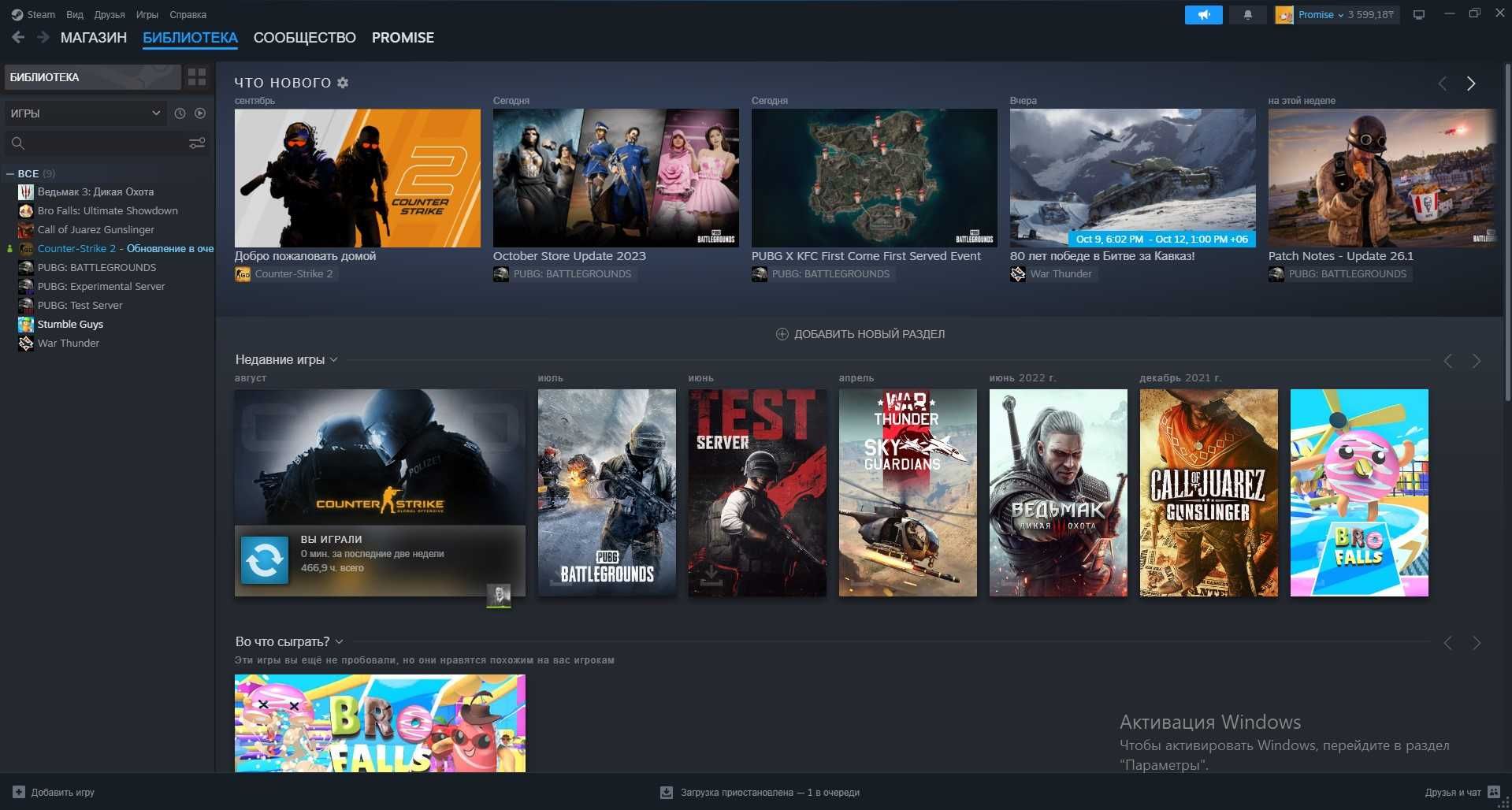This screenshot has height=810, width=1512.
Task: Open What's New settings gear
Action: coord(343,83)
